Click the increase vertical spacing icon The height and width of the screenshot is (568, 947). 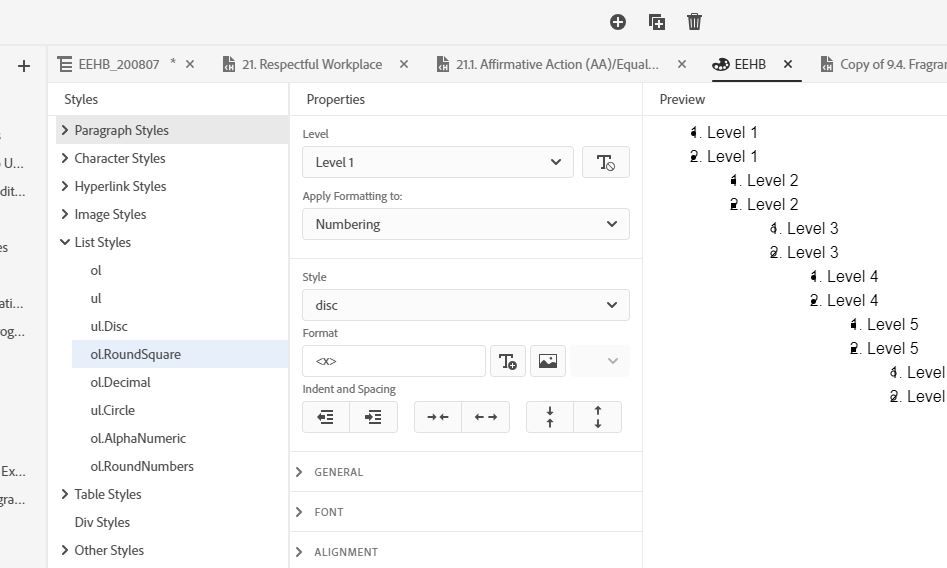[598, 417]
